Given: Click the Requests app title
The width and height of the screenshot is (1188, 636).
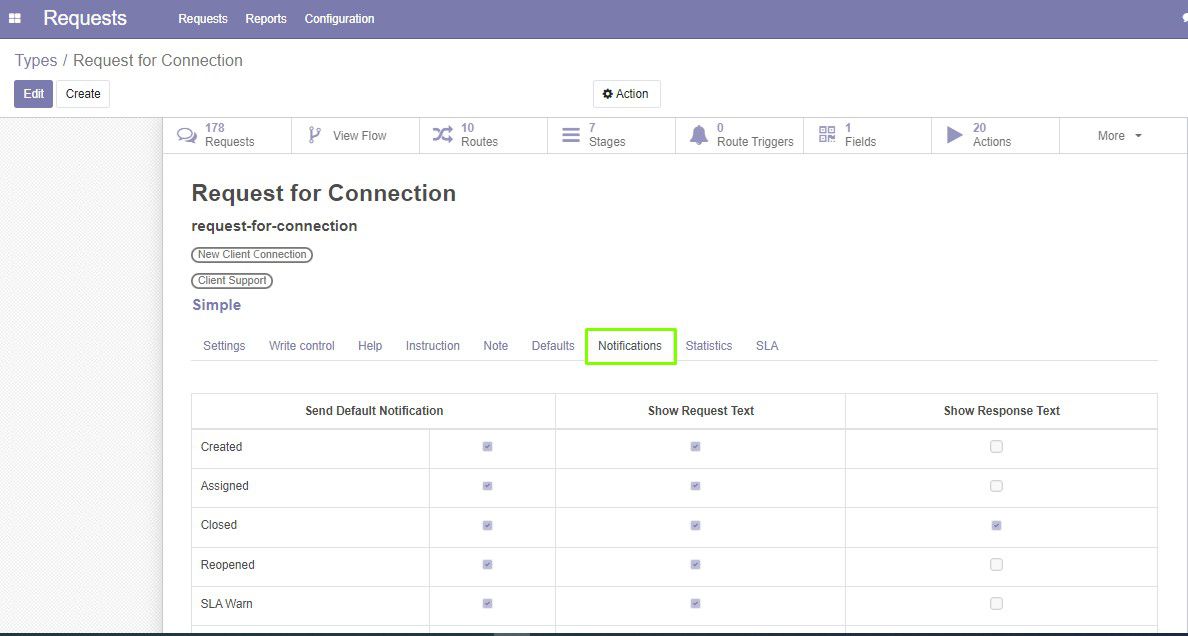Looking at the screenshot, I should [x=85, y=18].
